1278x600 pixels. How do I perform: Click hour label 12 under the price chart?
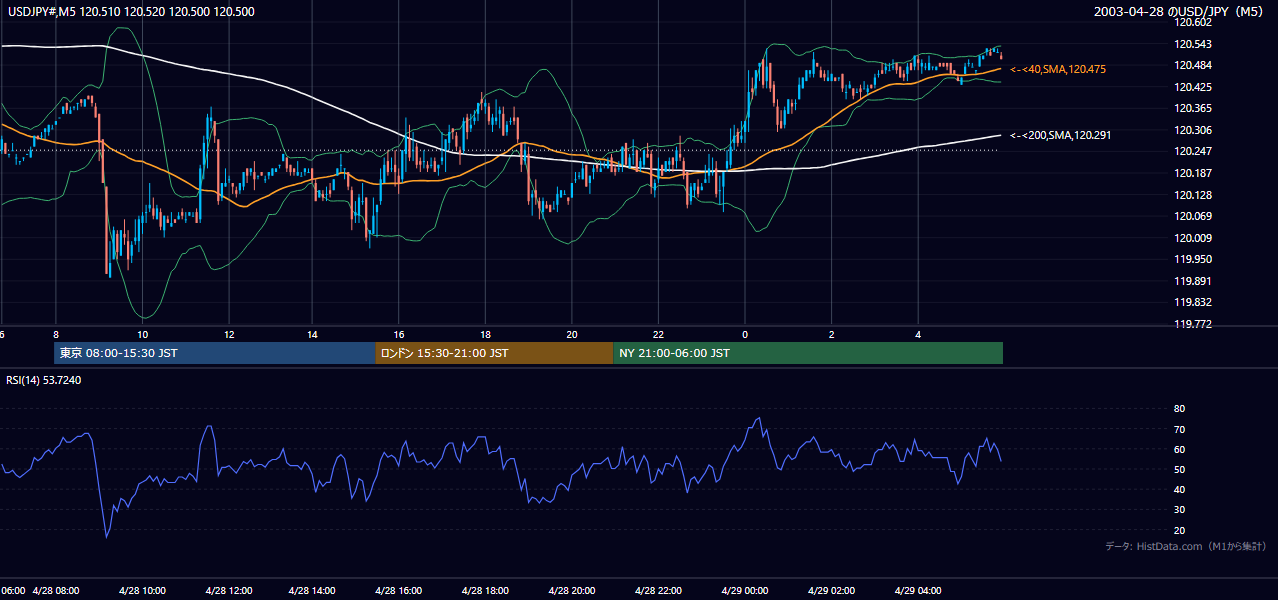229,334
